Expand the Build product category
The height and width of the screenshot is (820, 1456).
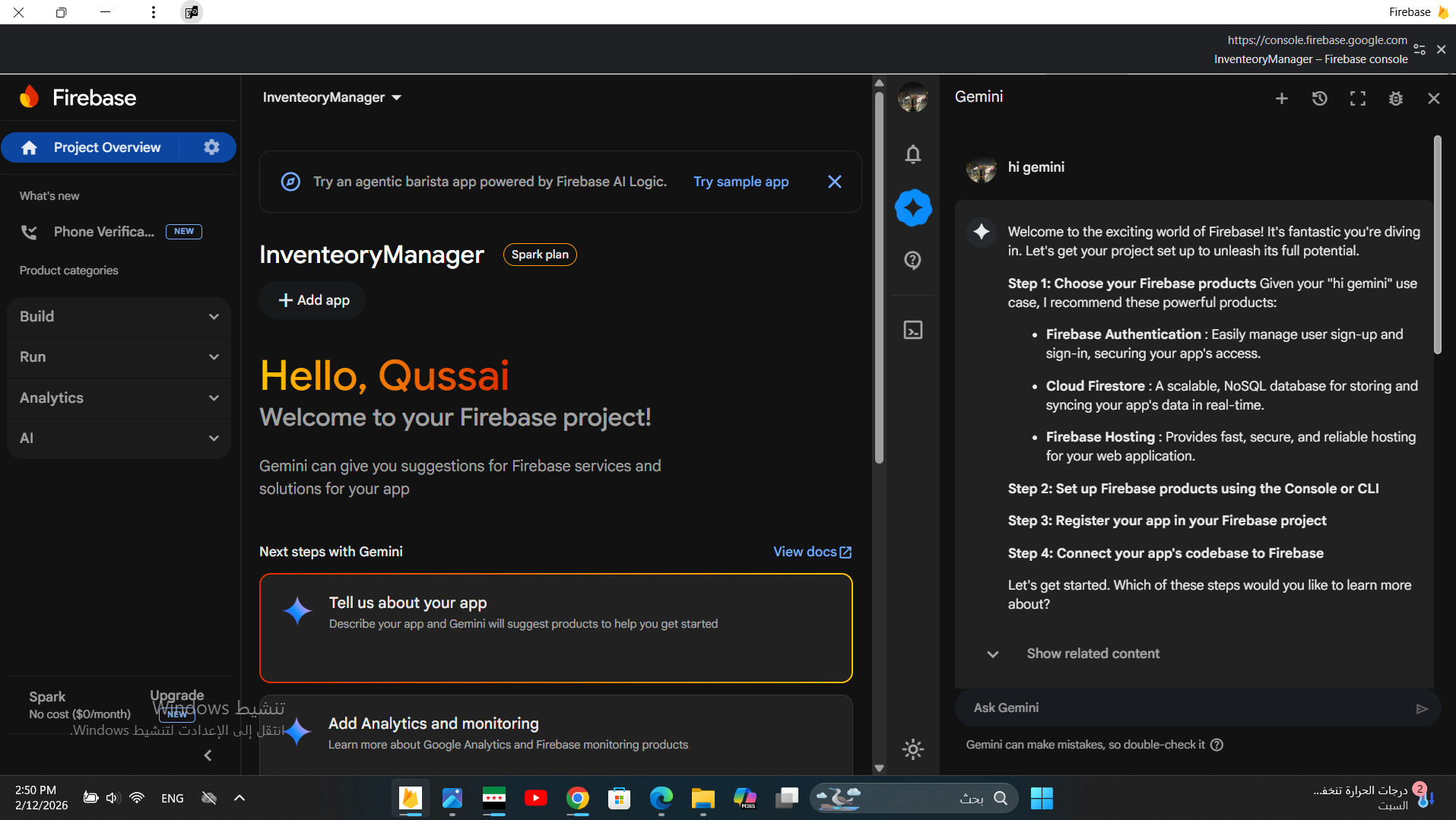point(119,317)
